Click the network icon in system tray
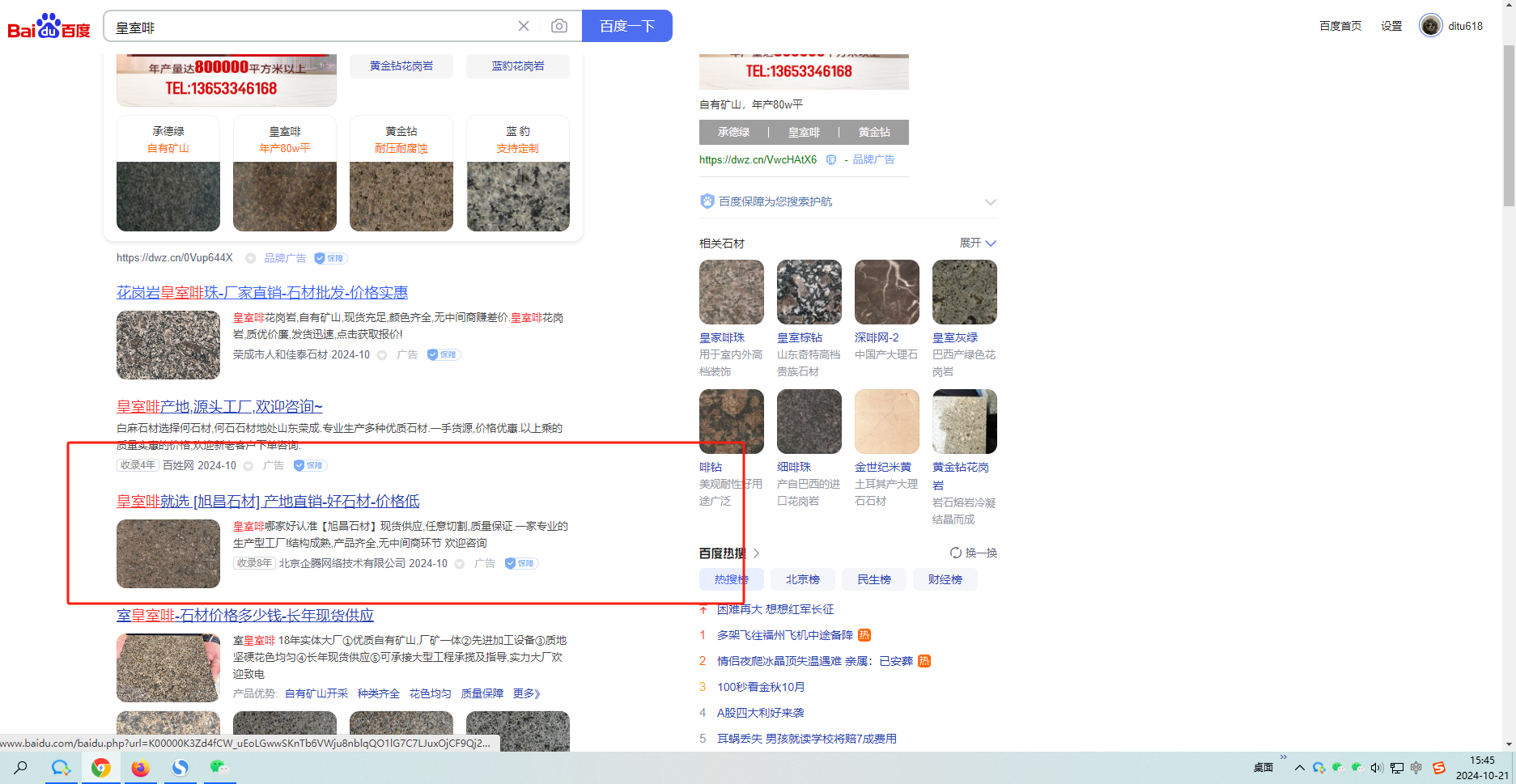Screen dimensions: 1516x784 (x=1397, y=768)
